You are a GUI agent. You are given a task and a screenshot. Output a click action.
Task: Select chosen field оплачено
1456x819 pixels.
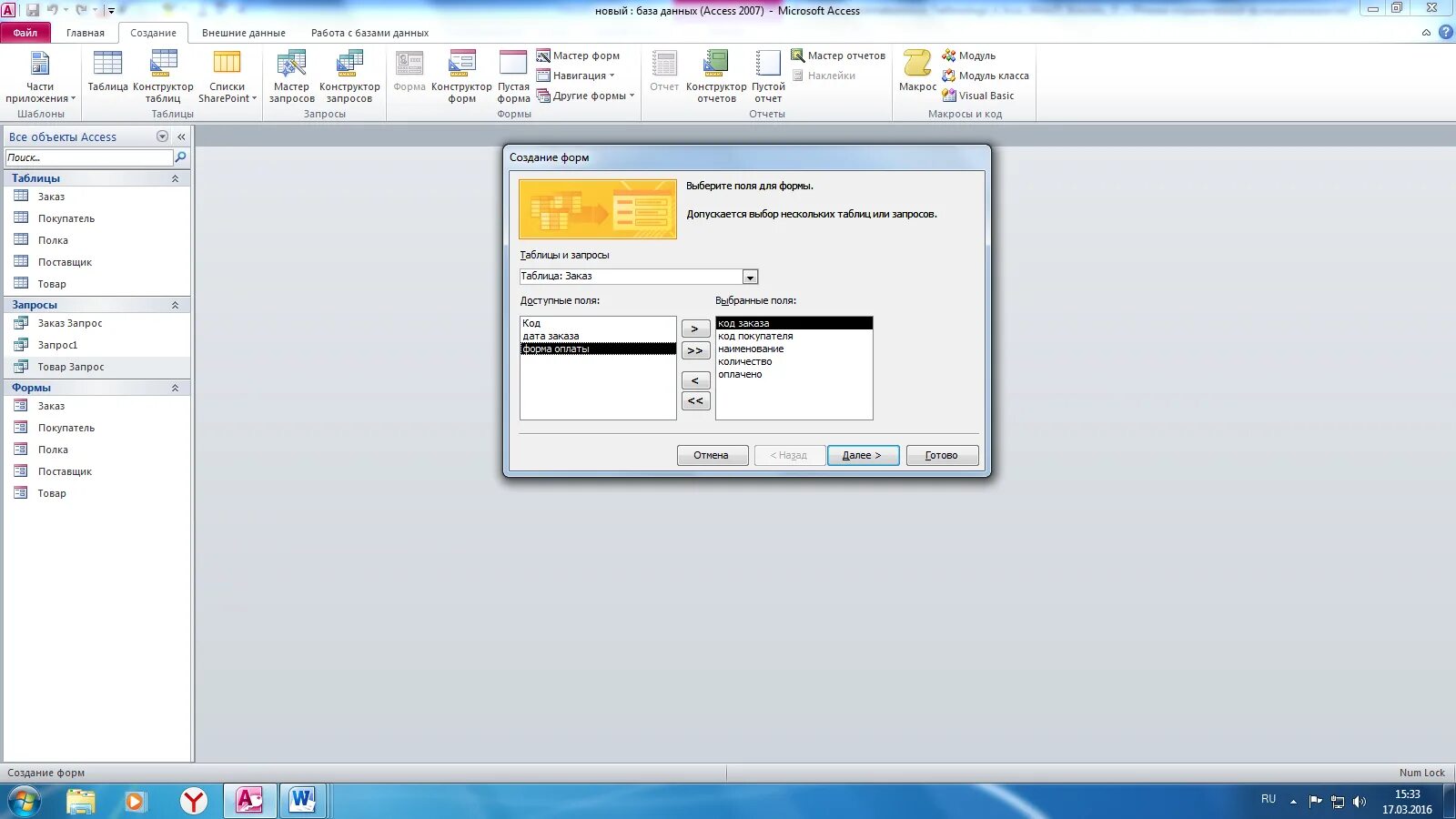pyautogui.click(x=794, y=374)
